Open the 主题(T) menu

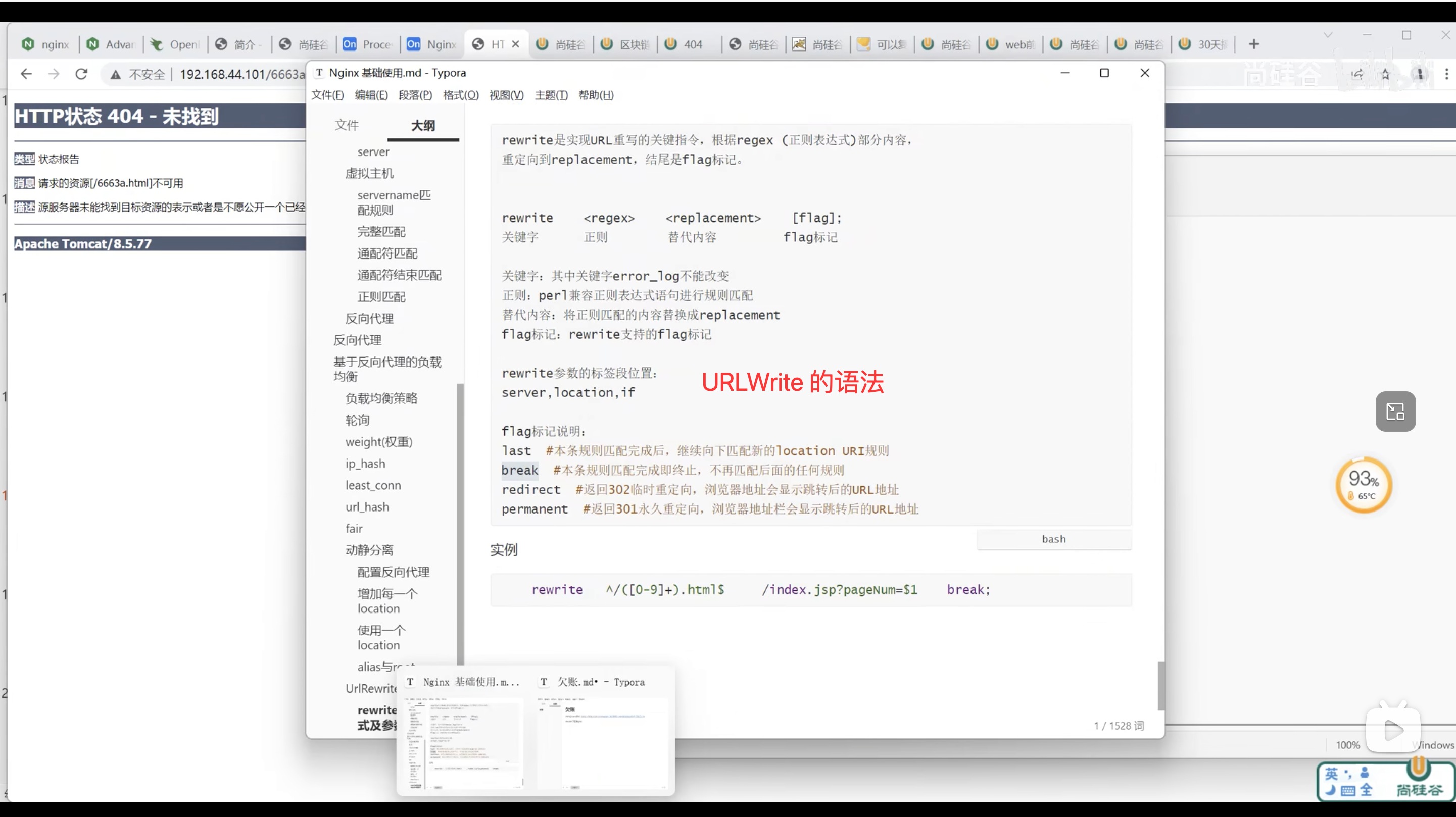551,95
